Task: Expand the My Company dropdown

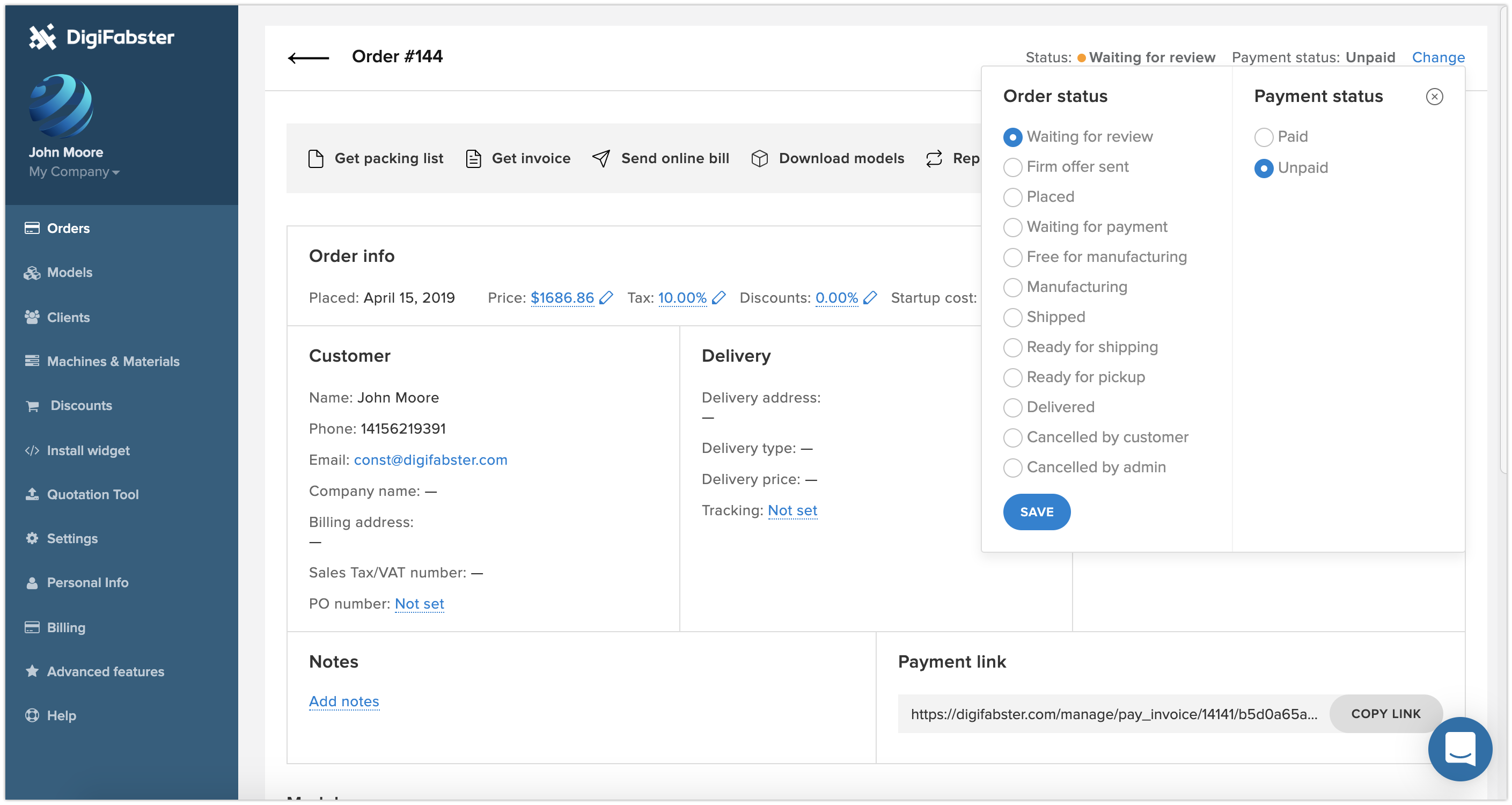Action: pyautogui.click(x=75, y=172)
